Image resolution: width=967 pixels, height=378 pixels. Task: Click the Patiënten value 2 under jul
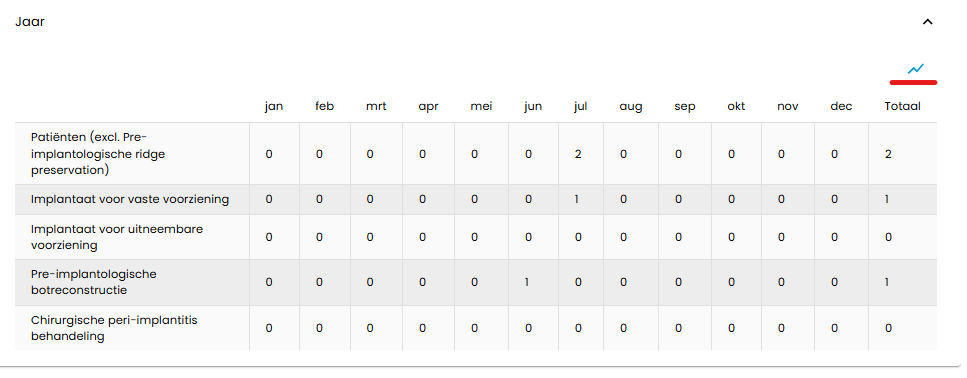[x=578, y=154]
